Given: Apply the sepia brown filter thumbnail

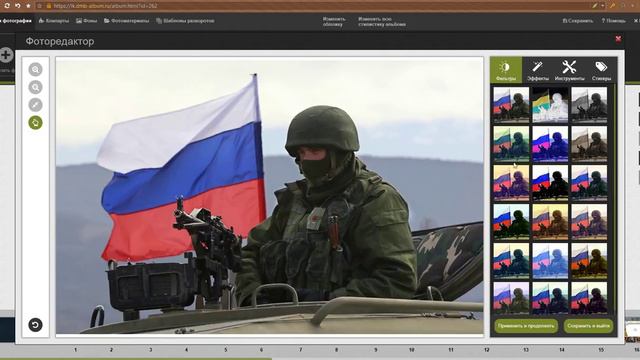Looking at the screenshot, I should pyautogui.click(x=589, y=144).
